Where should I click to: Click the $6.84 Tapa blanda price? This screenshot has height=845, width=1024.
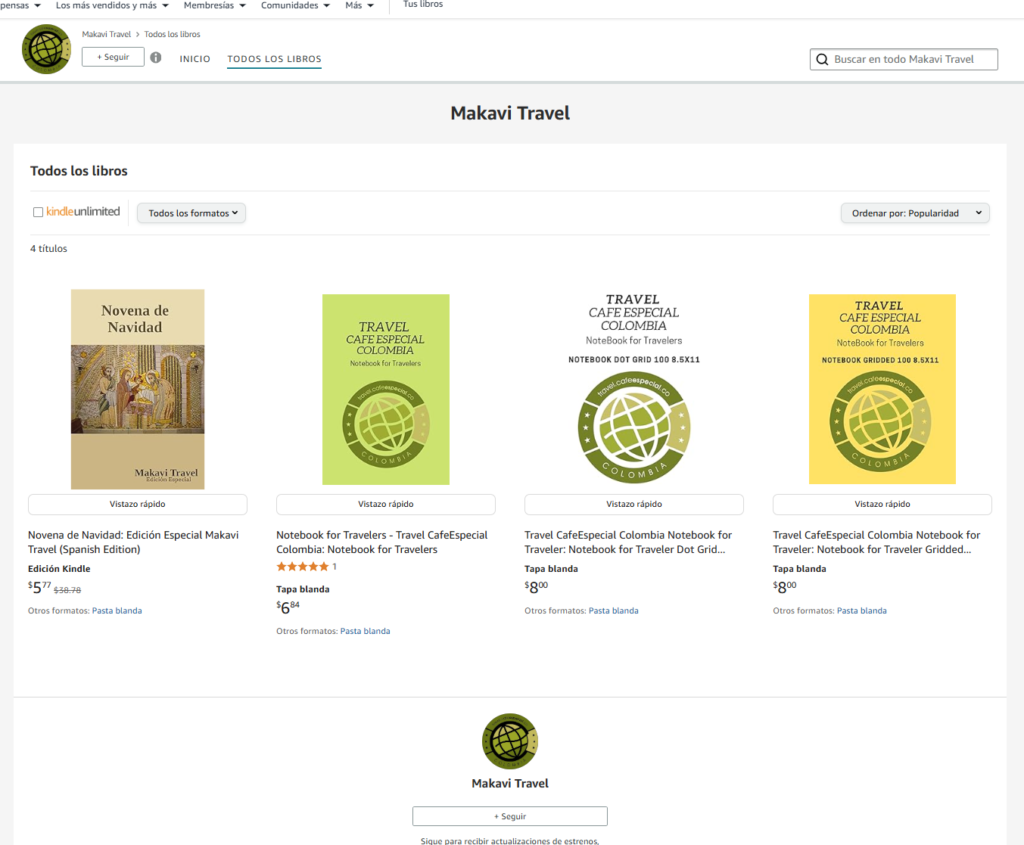tap(288, 607)
